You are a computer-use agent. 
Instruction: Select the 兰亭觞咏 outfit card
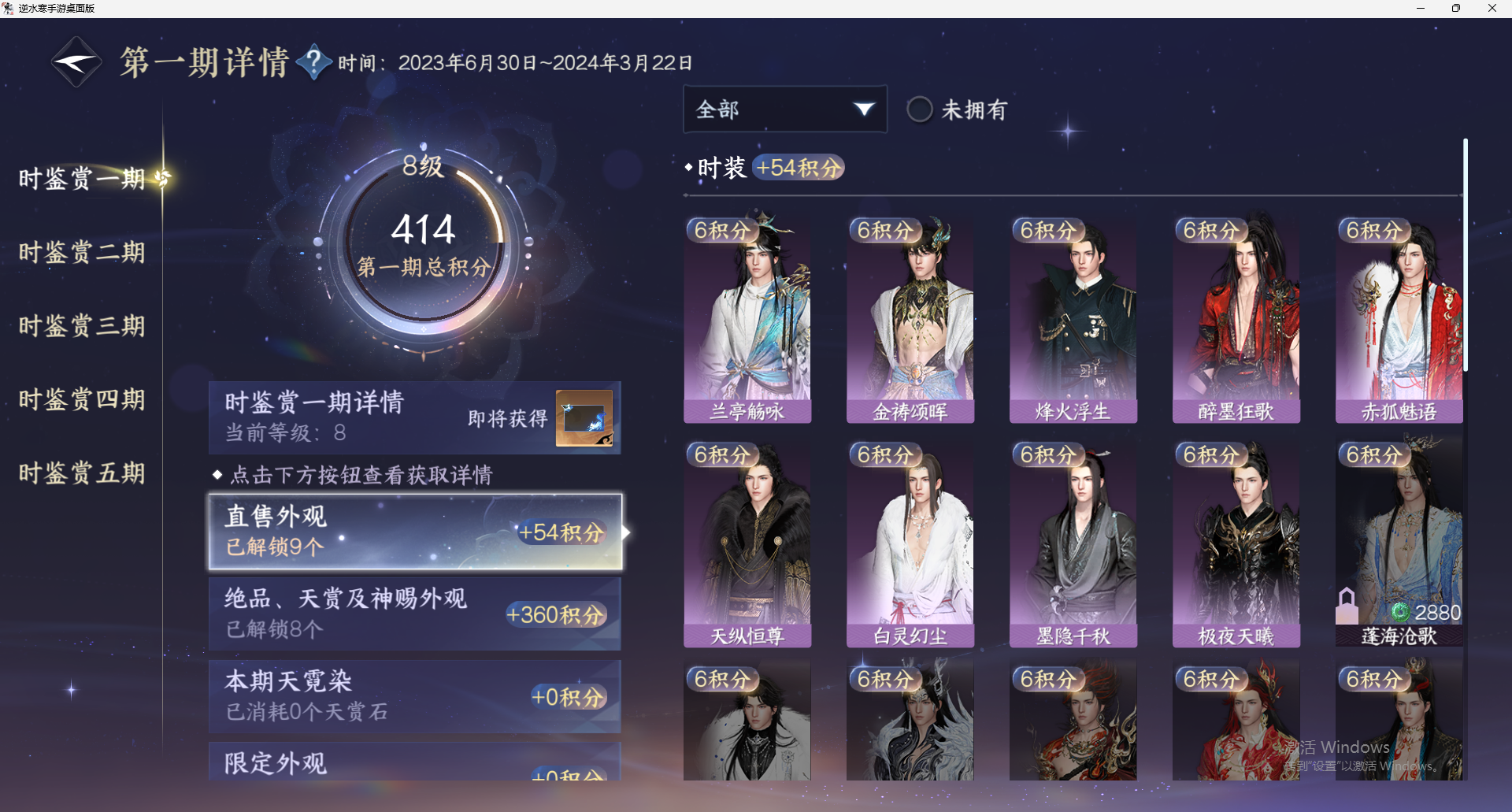click(x=747, y=318)
